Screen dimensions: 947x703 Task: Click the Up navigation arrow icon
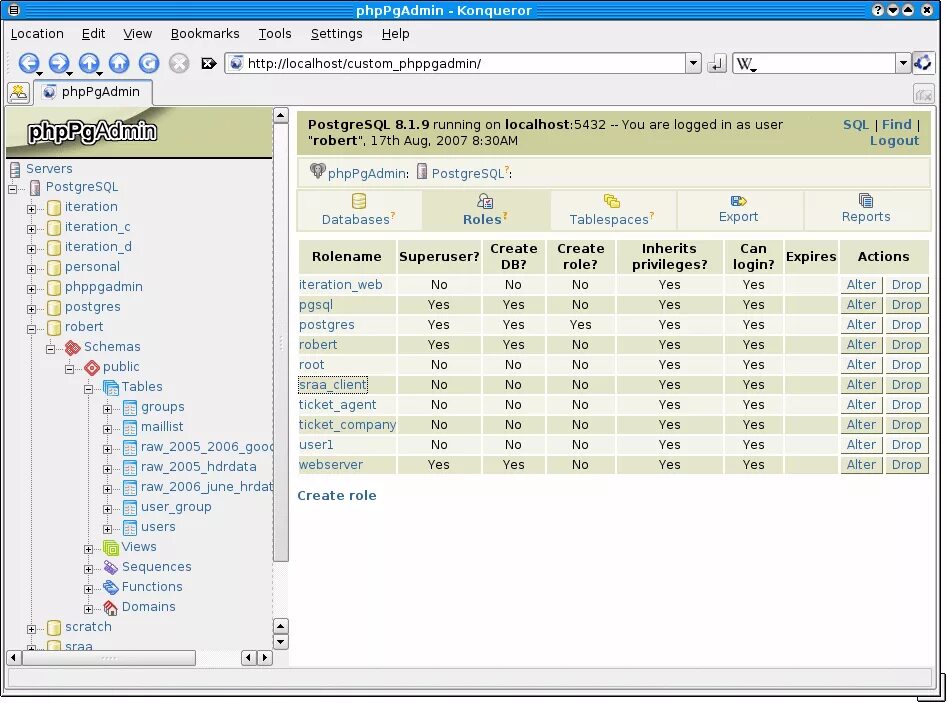pyautogui.click(x=89, y=63)
